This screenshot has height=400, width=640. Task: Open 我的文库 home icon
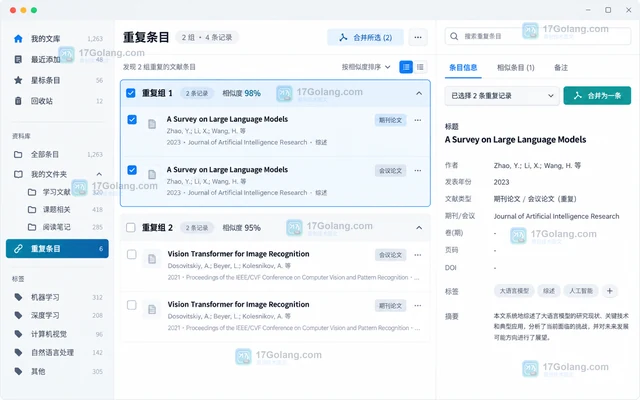pos(18,39)
